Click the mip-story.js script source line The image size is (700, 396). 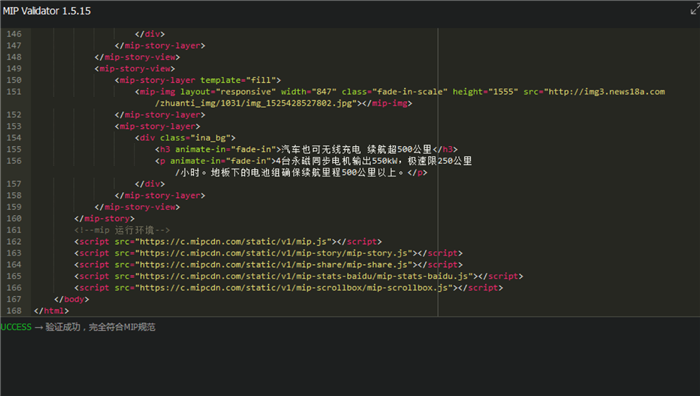[x=268, y=253]
